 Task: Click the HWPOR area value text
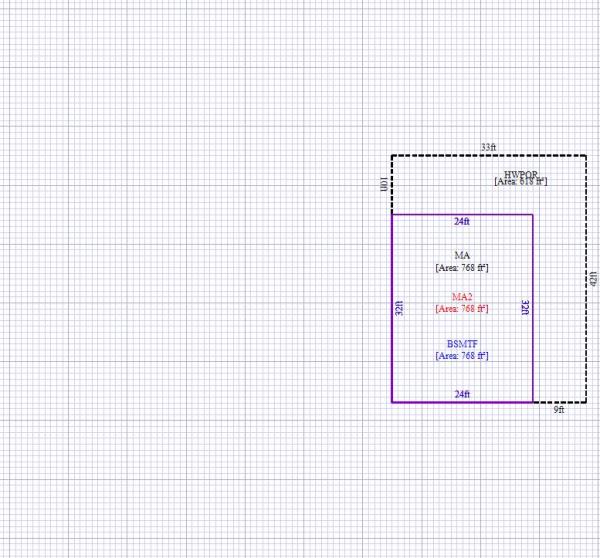521,181
